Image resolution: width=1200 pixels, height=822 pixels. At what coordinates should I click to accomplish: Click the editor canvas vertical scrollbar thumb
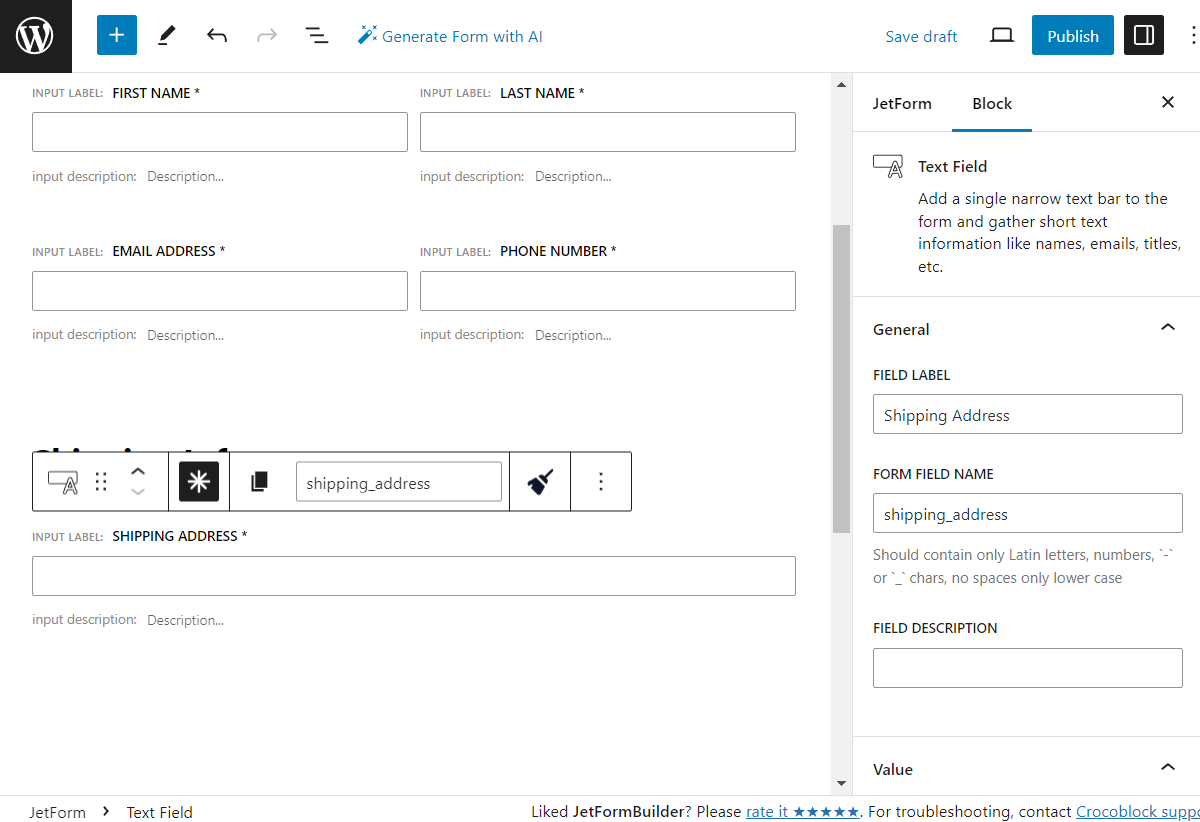(x=841, y=378)
